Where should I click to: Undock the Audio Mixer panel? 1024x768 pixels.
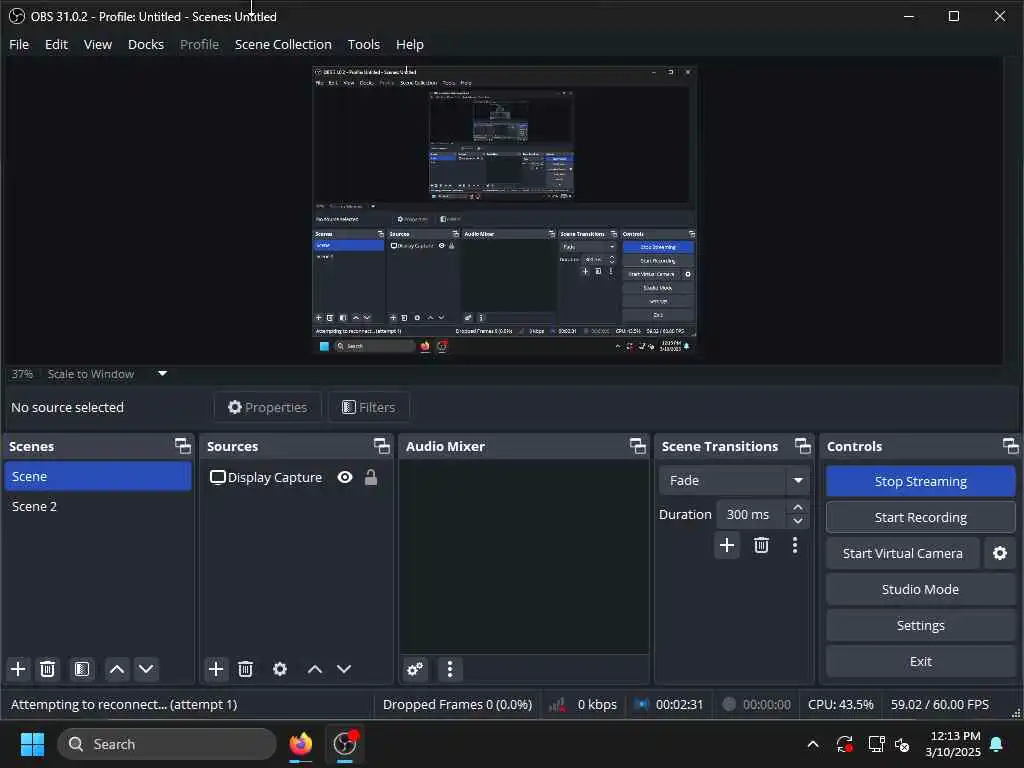tap(637, 446)
